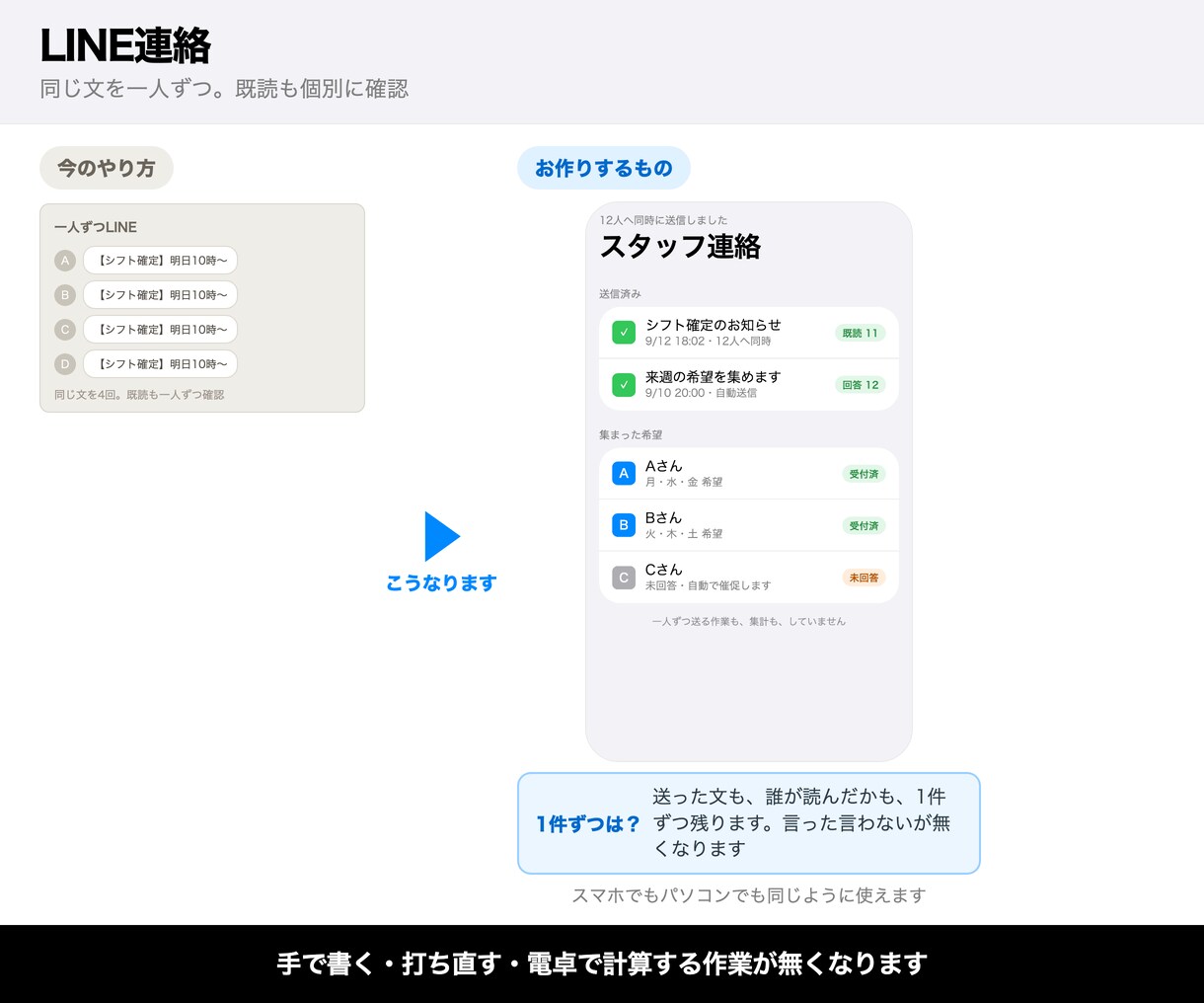1204x1003 pixels.
Task: Click the 9/12 18:02・12人へ同時 timestamp
Action: [709, 342]
